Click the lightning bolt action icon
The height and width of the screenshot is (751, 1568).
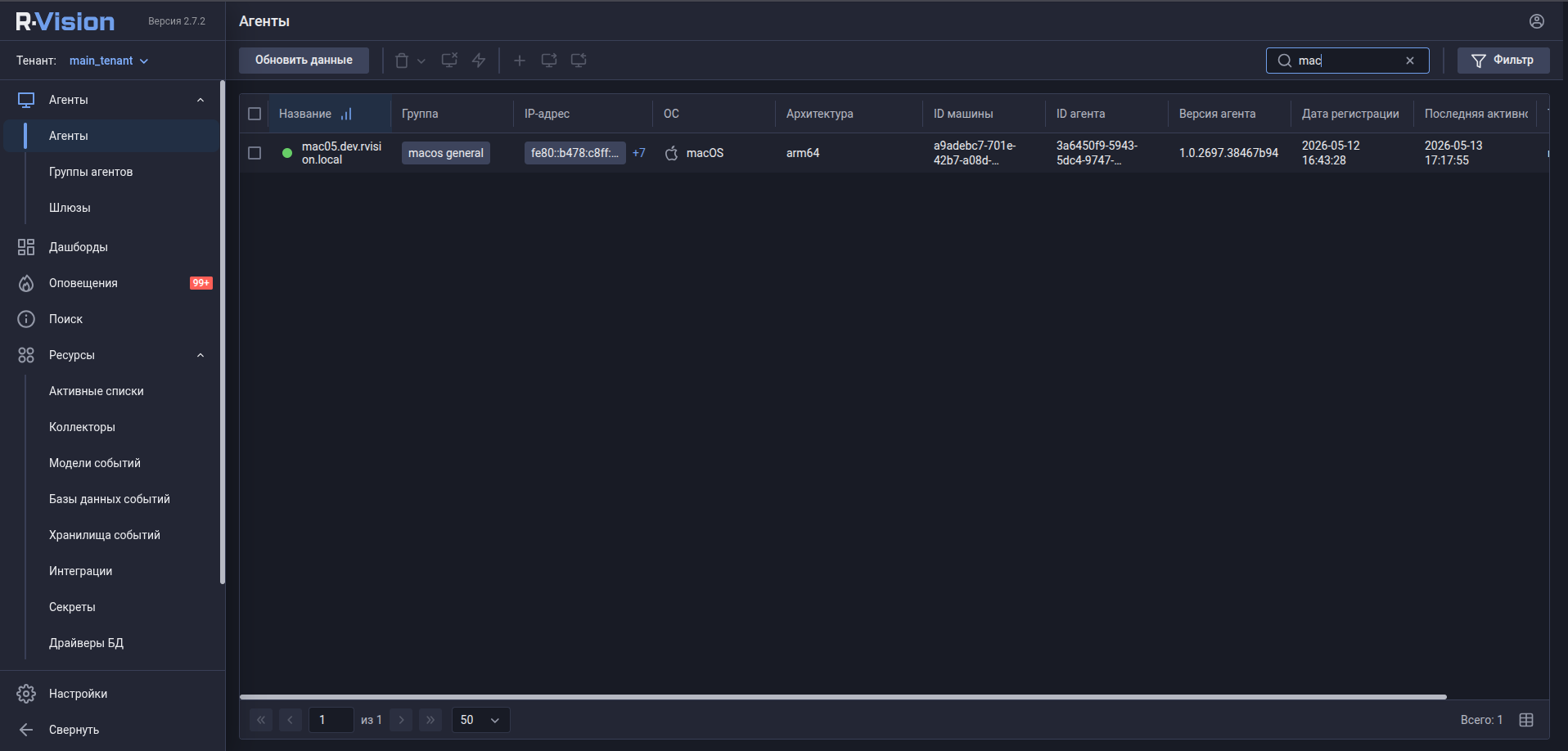(479, 61)
